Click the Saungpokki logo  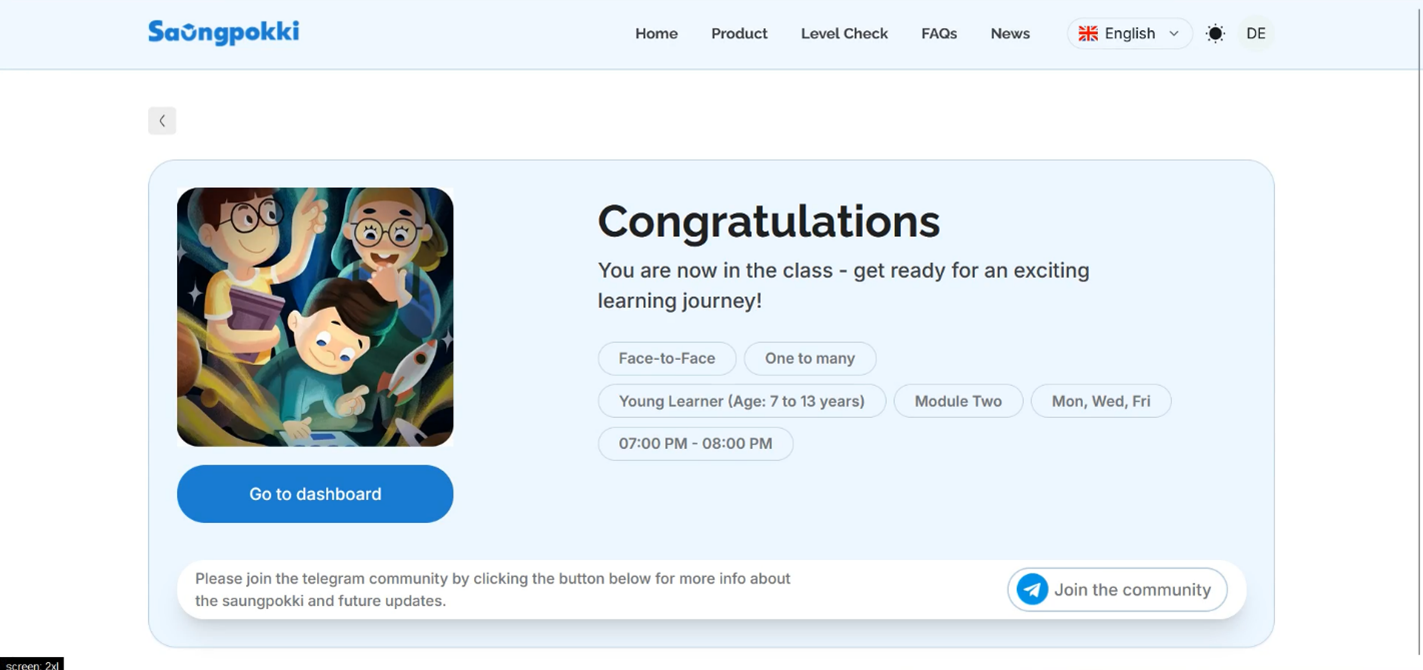223,33
